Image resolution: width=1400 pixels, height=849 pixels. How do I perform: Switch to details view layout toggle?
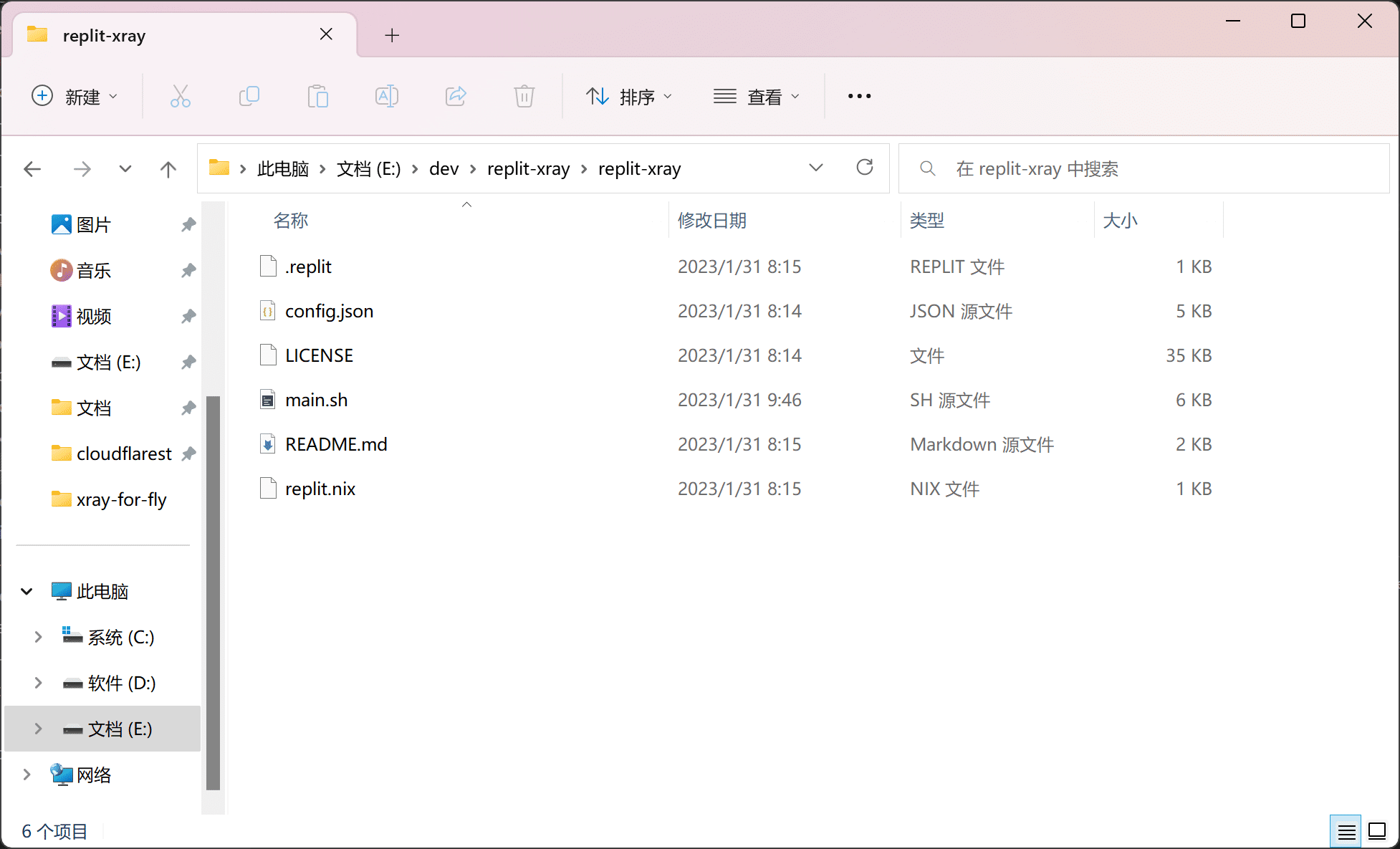1346,831
